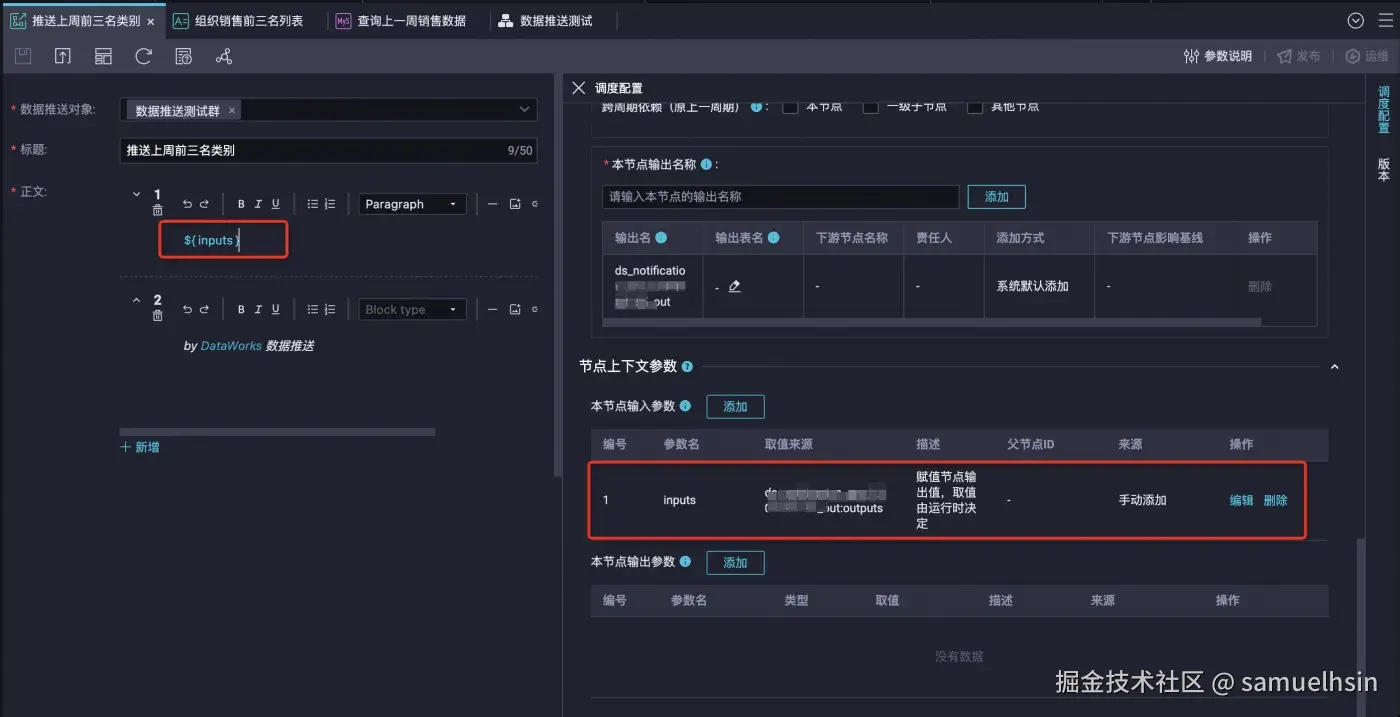
Task: Check the 其他节点 checkbox
Action: tap(974, 106)
